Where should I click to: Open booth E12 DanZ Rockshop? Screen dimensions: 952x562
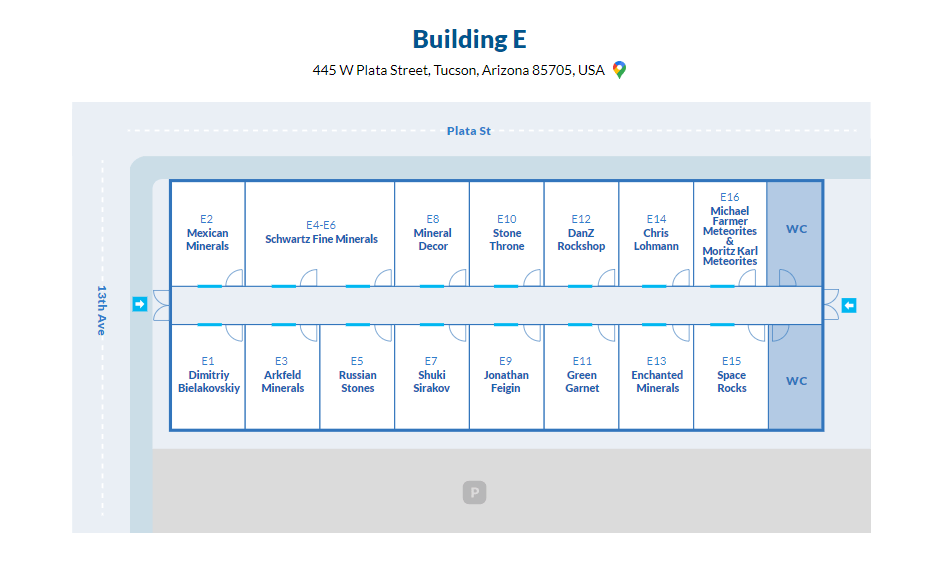[x=581, y=233]
